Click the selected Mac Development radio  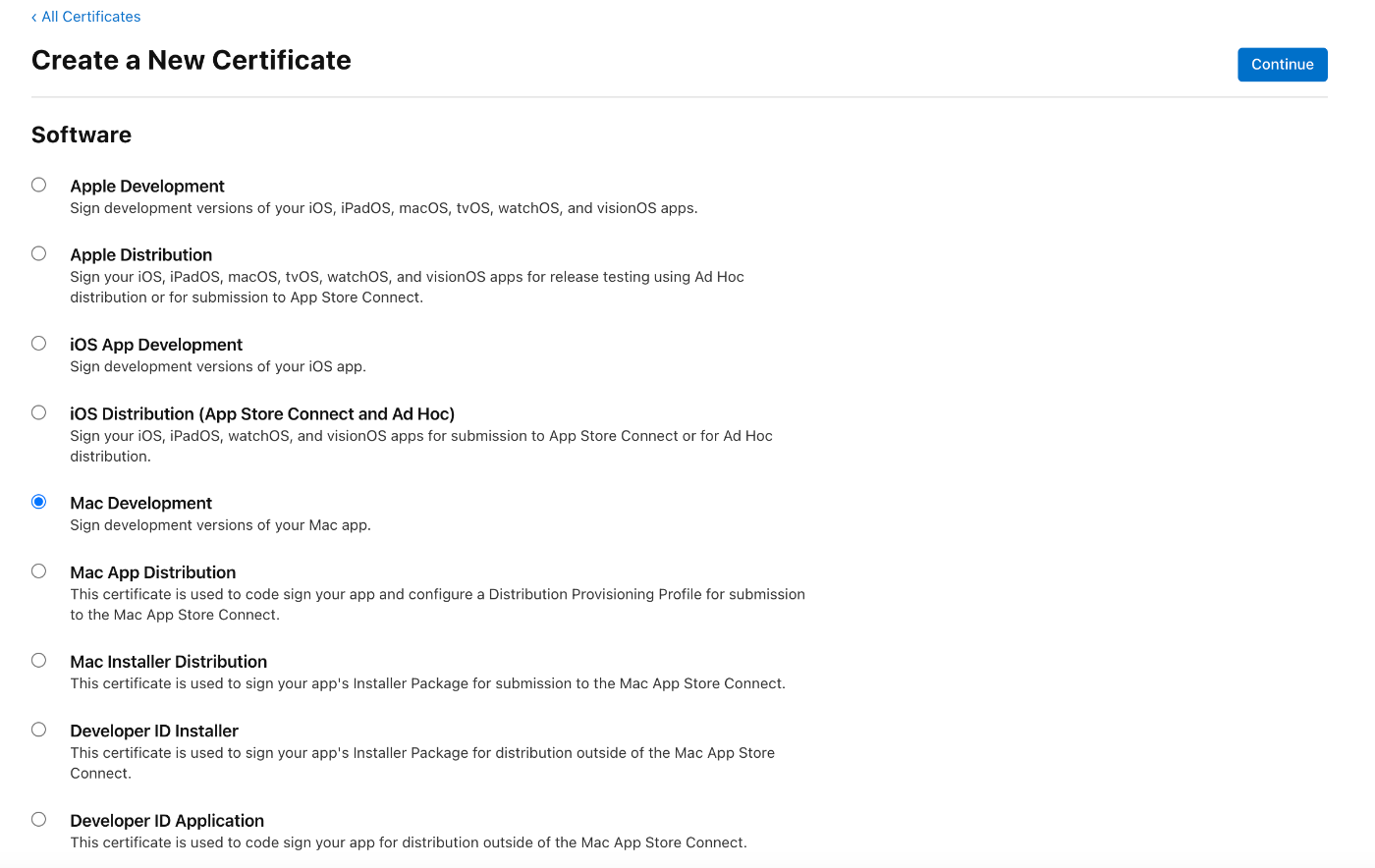click(38, 502)
